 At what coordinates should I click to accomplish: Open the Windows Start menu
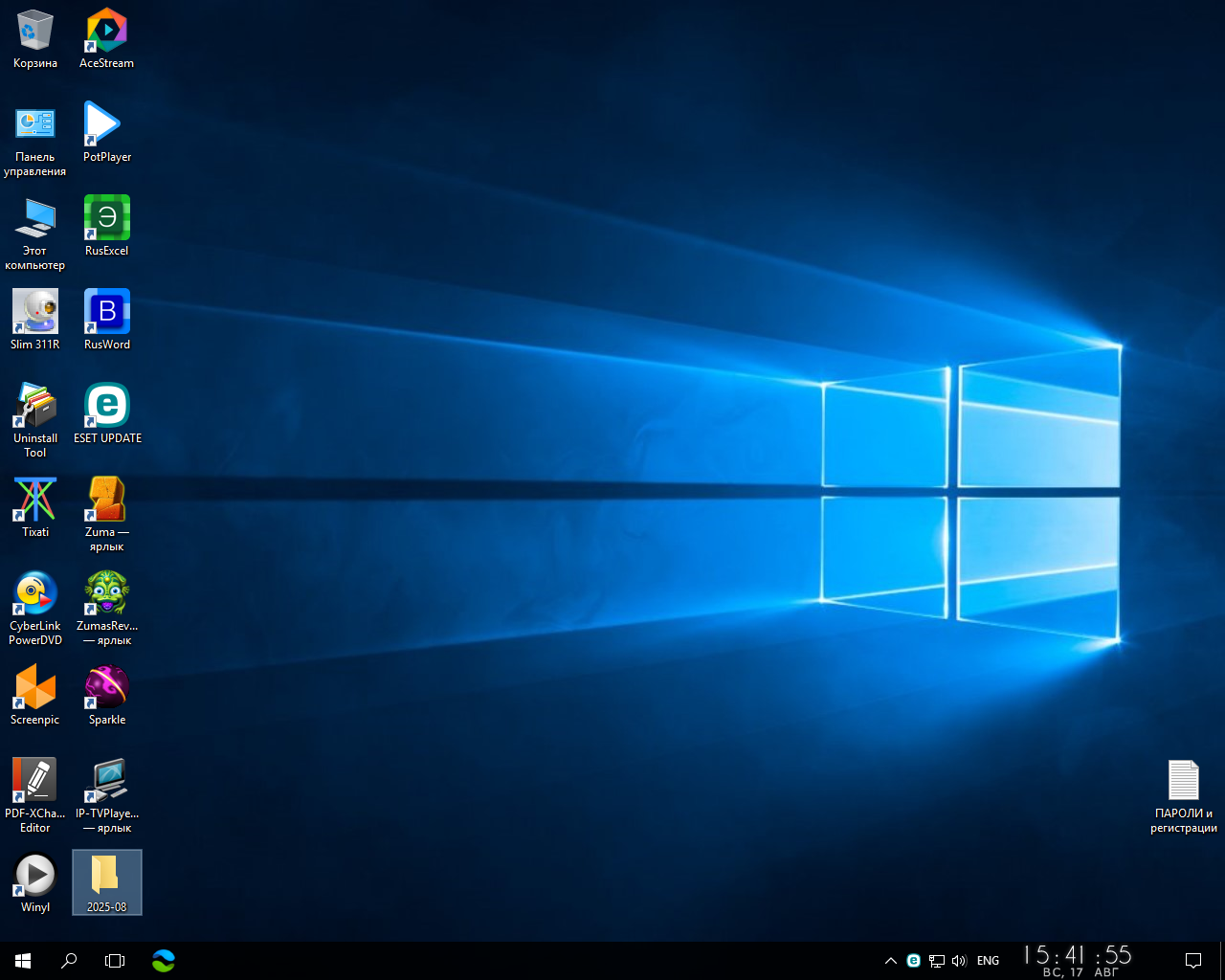pyautogui.click(x=23, y=961)
